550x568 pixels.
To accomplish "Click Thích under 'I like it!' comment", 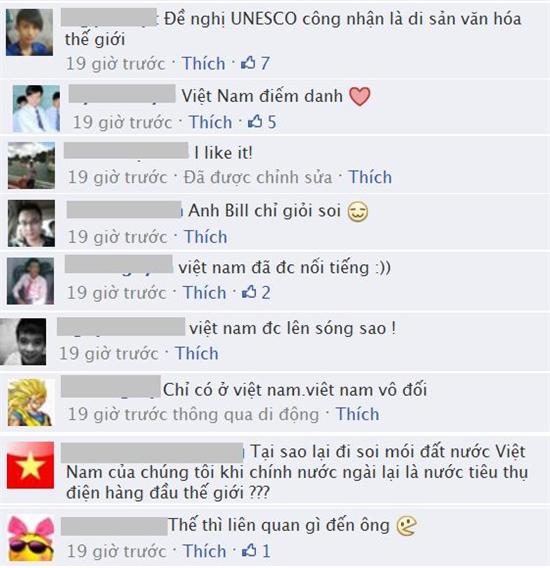I will [370, 178].
